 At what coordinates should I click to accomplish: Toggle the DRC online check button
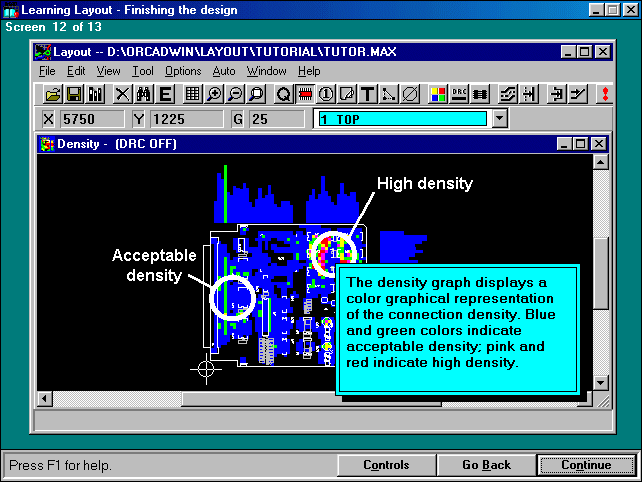459,94
